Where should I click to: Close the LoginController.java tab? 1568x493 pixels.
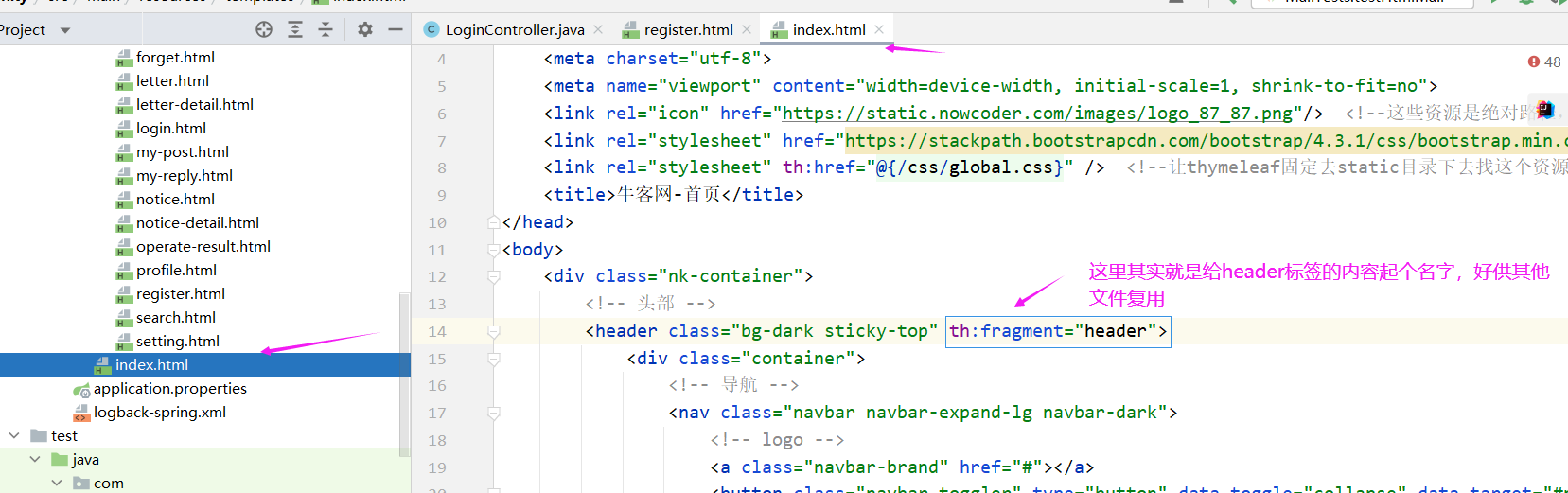coord(598,29)
